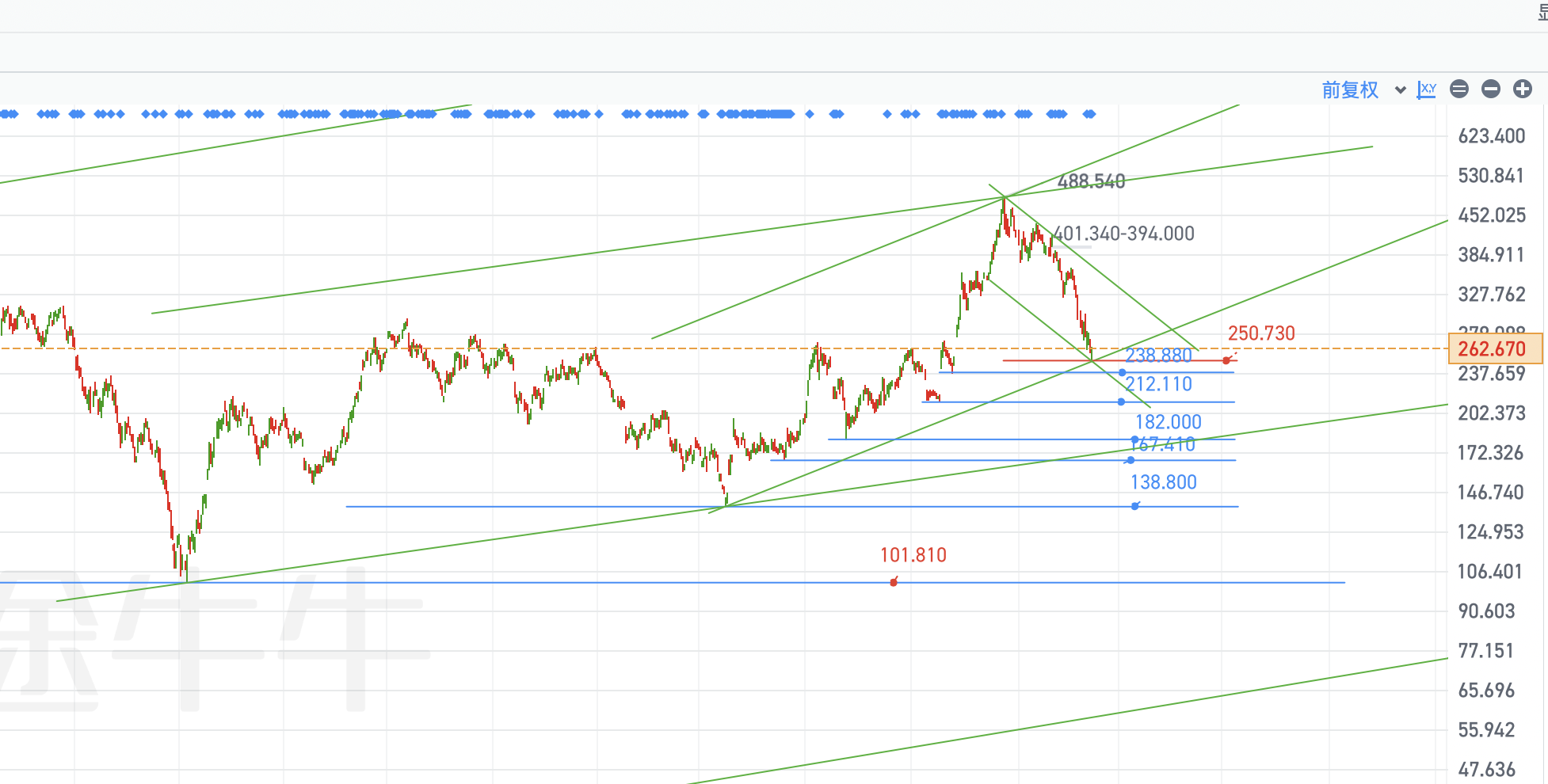Click the blue 138.800 price label

(x=1163, y=482)
